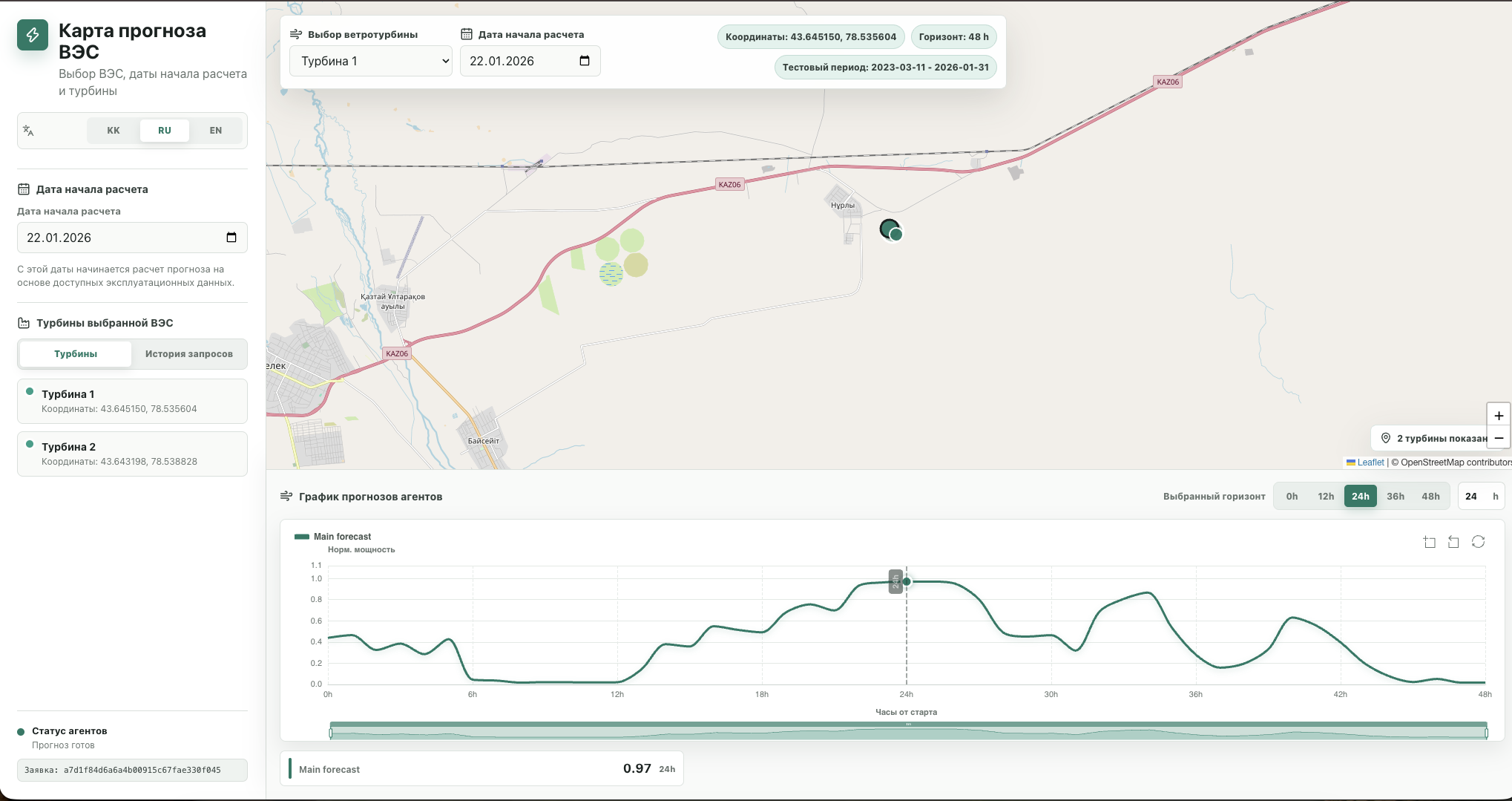Select the 12h horizon option
This screenshot has width=1512, height=801.
(x=1326, y=497)
